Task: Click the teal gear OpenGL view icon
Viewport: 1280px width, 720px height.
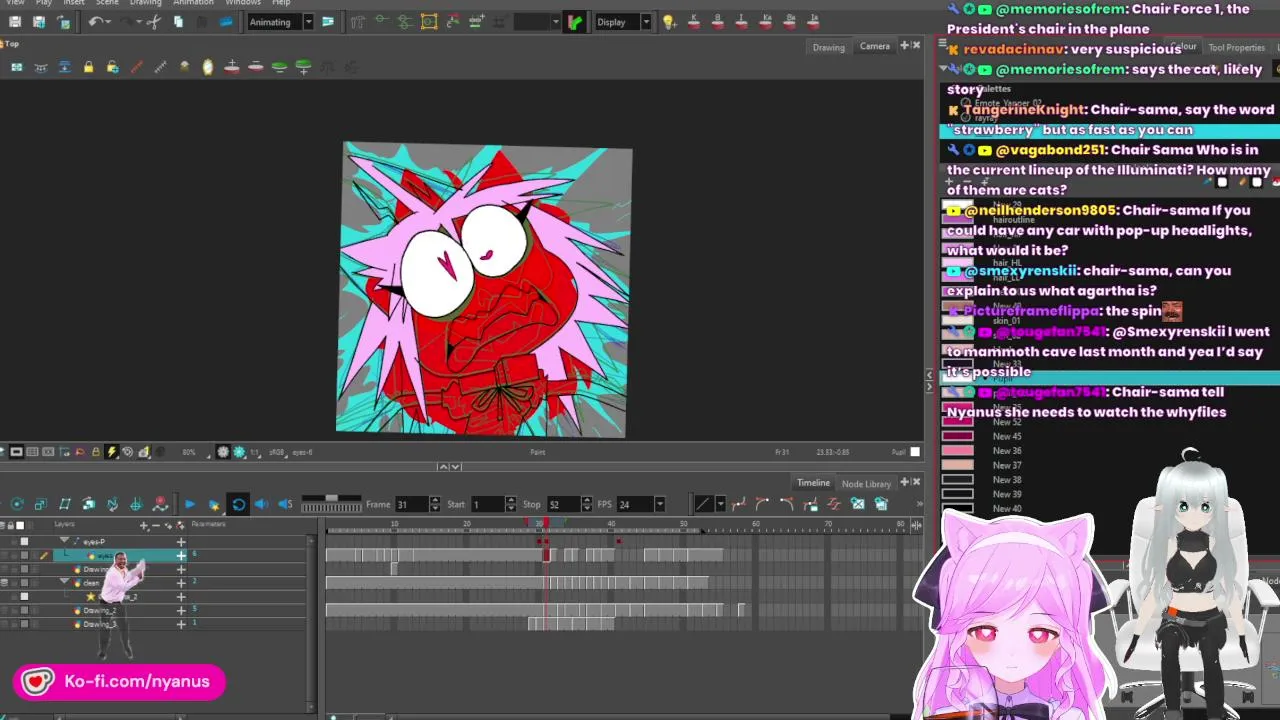Action: 239,452
